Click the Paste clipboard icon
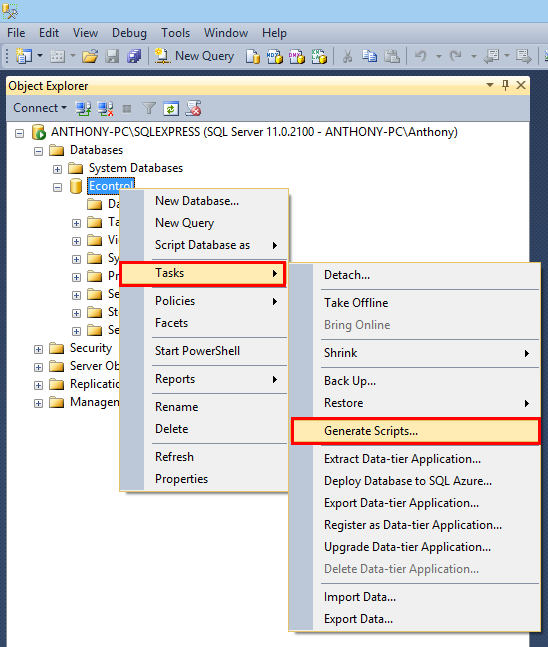Image resolution: width=548 pixels, height=647 pixels. (x=392, y=56)
